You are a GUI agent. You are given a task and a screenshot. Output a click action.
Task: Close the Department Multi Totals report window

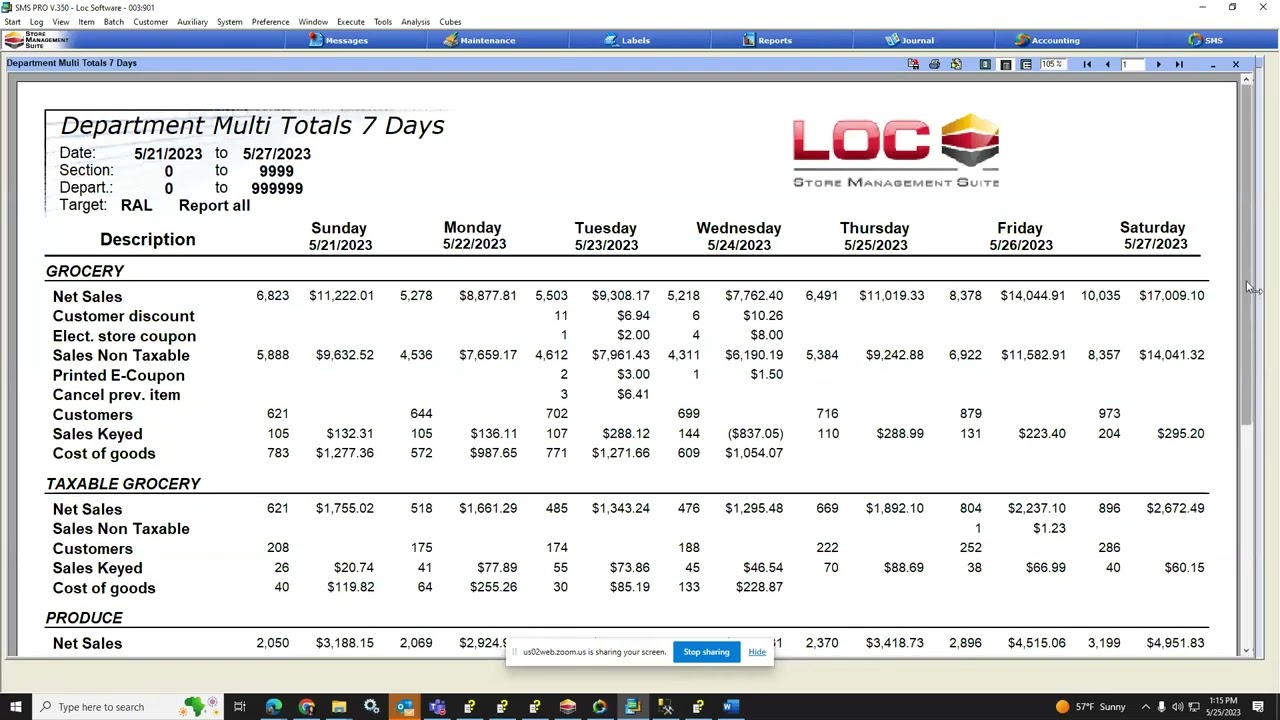(x=1235, y=64)
